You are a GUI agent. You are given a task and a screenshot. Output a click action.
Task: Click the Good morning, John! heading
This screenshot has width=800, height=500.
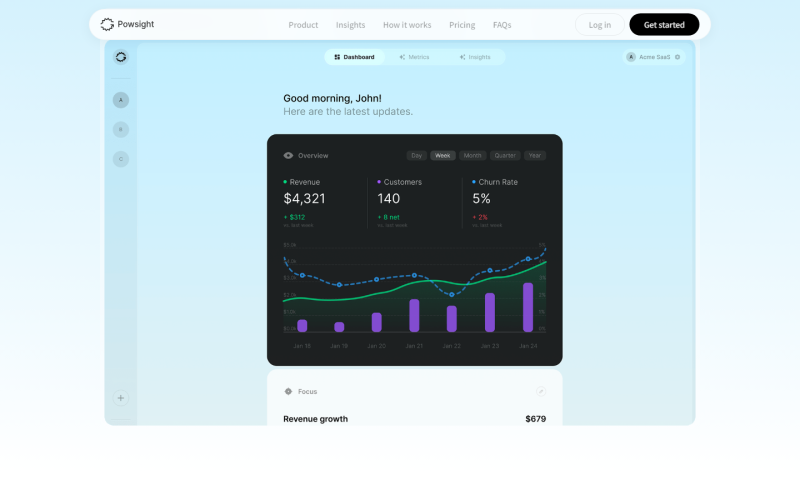332,98
